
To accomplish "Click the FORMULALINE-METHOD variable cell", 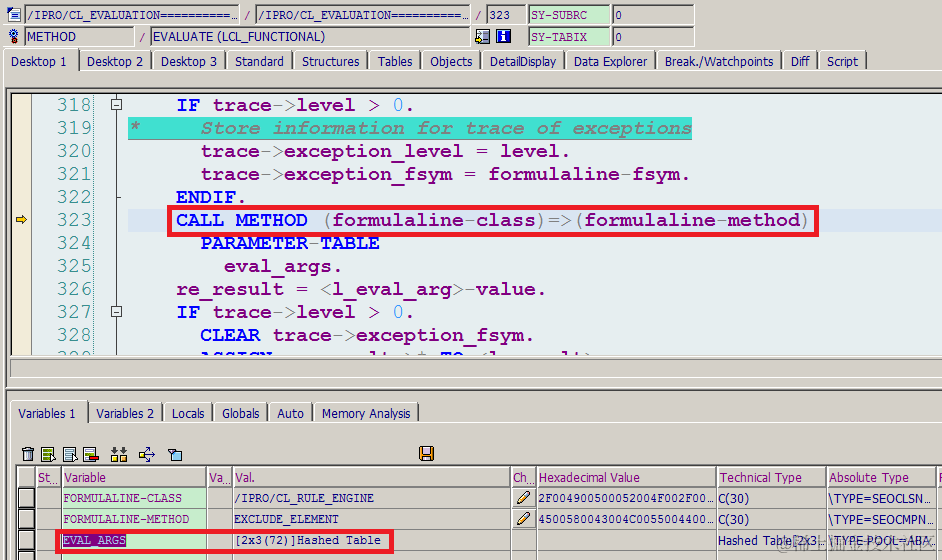I will 134,519.
